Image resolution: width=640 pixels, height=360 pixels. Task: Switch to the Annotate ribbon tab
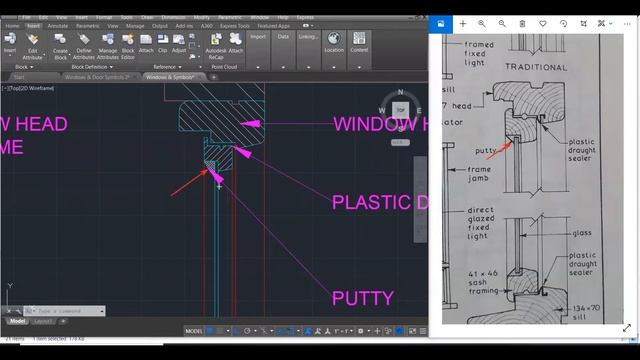pos(58,26)
